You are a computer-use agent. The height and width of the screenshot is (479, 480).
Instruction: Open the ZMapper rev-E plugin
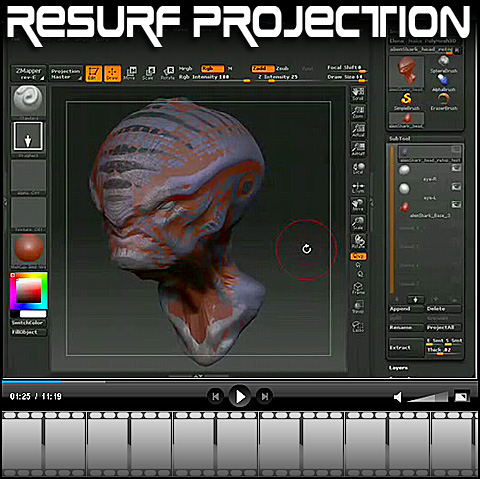click(x=28, y=73)
